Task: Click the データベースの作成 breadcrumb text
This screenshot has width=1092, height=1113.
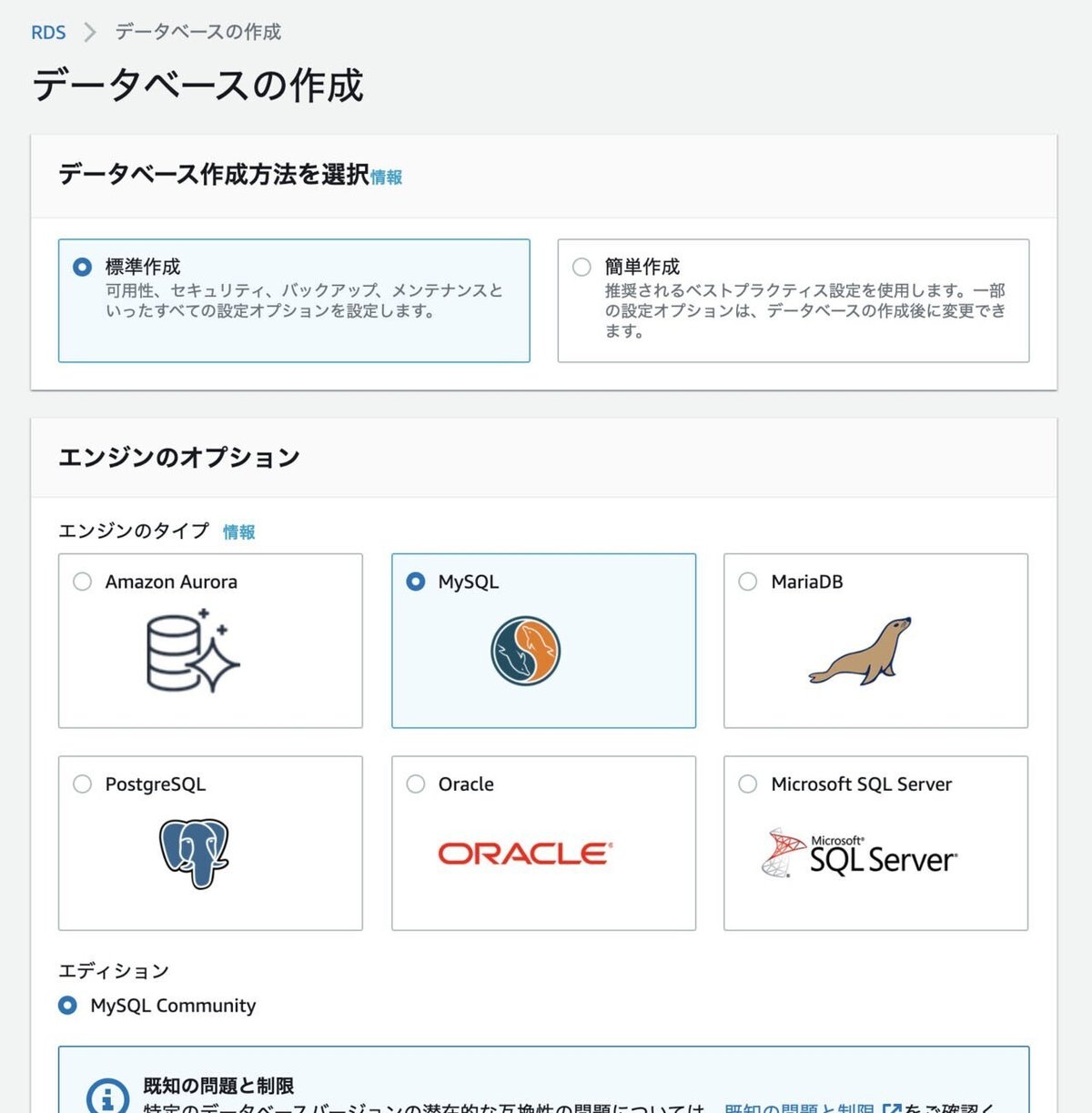Action: point(197,32)
